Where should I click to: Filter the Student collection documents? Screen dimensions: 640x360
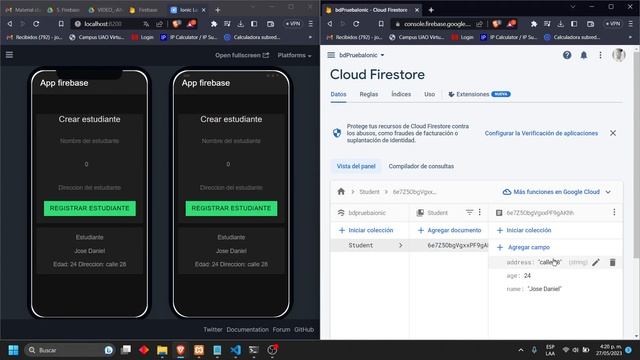click(x=469, y=212)
